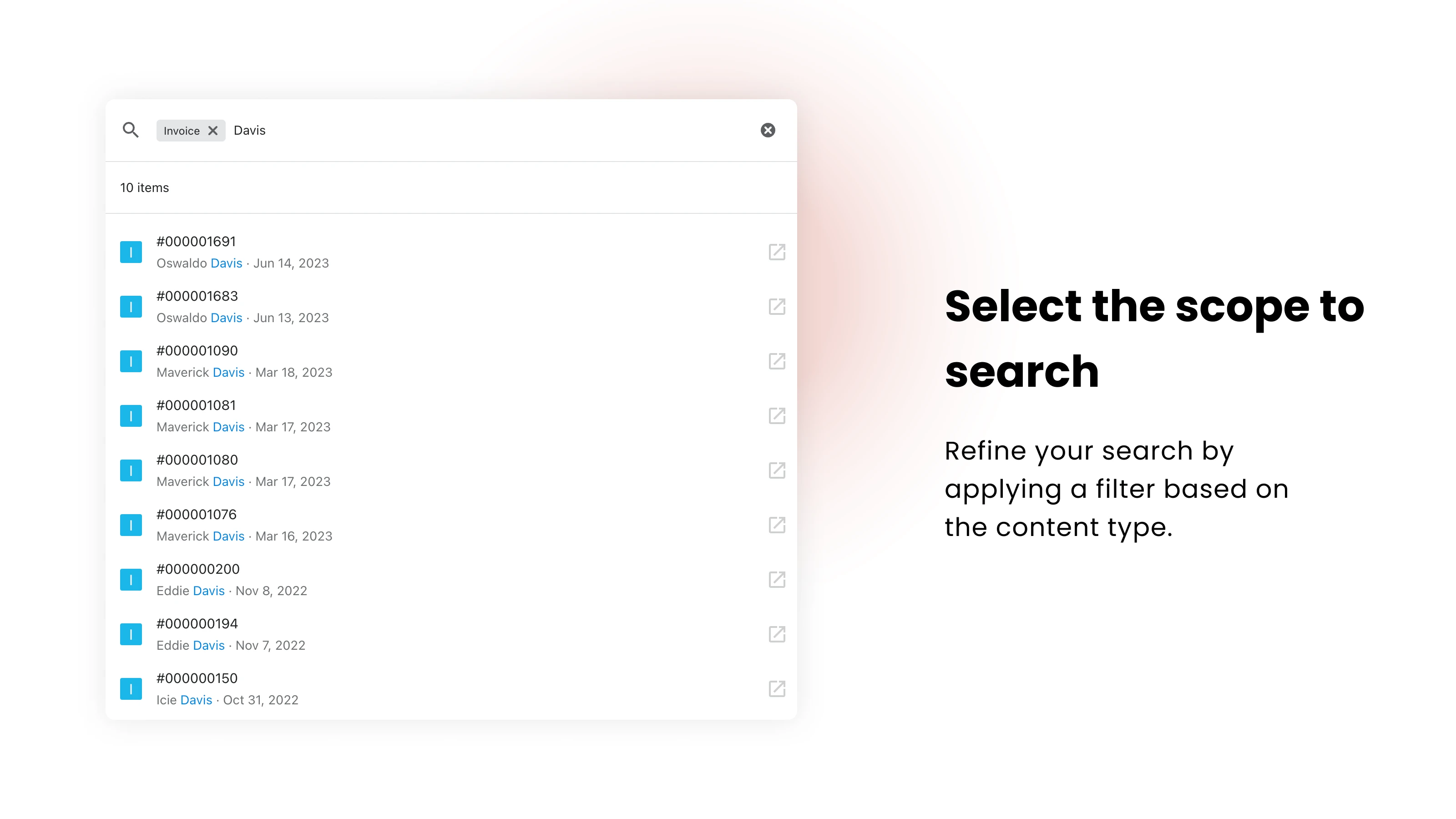Screen dimensions: 1456x819
Task: Open invoice #000001090 via external link icon
Action: tap(777, 361)
